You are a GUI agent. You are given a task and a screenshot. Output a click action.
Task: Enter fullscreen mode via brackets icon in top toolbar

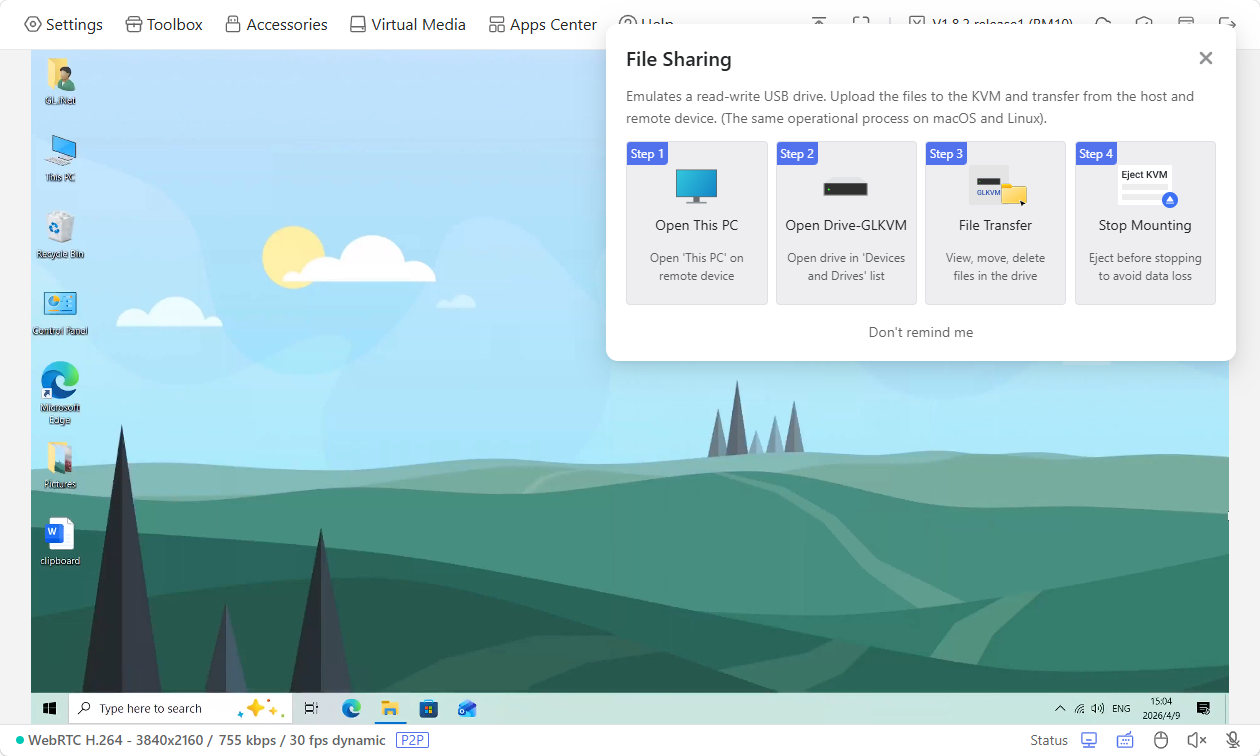[862, 21]
